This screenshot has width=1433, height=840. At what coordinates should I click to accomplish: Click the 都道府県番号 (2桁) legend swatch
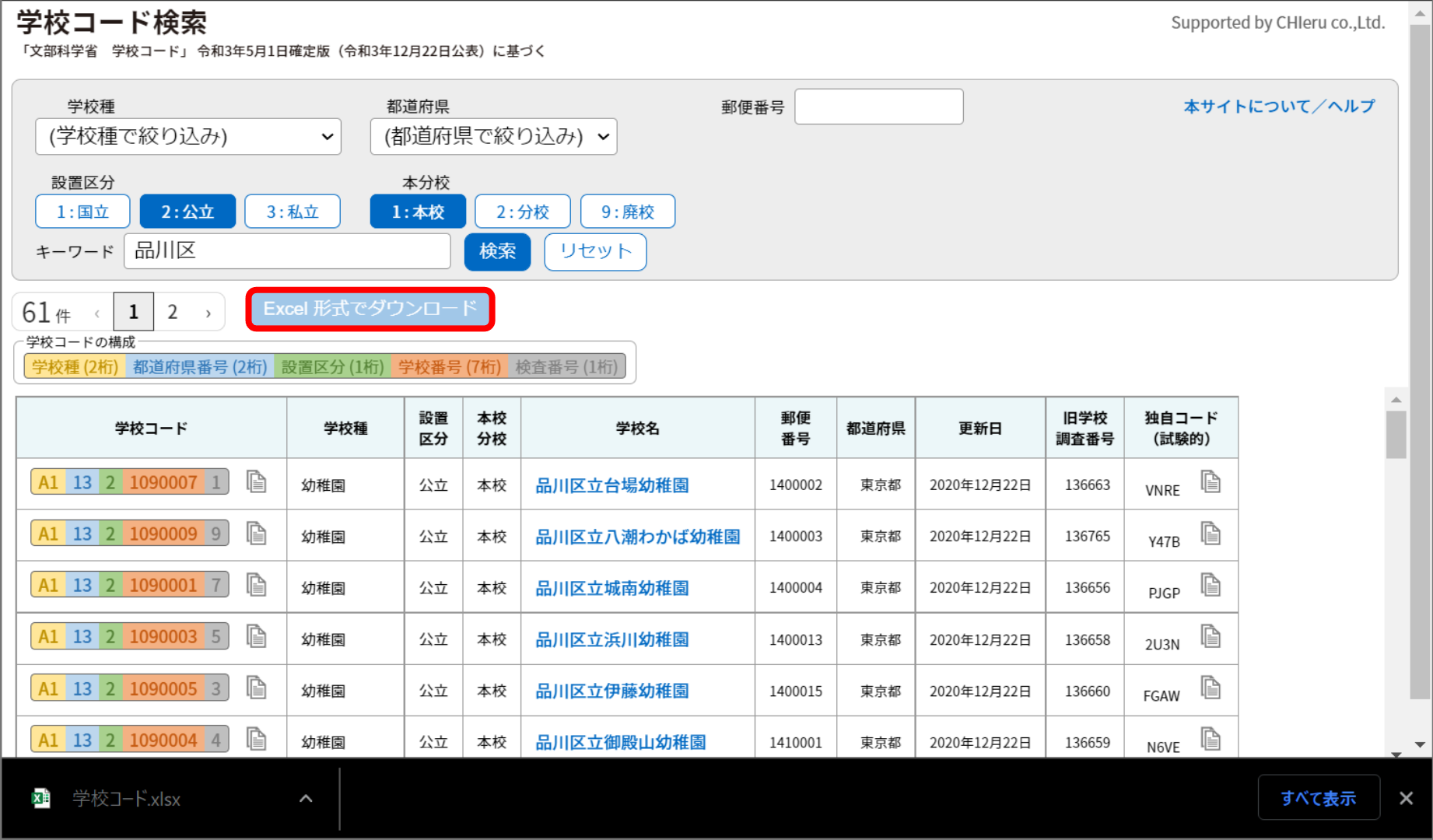[200, 366]
